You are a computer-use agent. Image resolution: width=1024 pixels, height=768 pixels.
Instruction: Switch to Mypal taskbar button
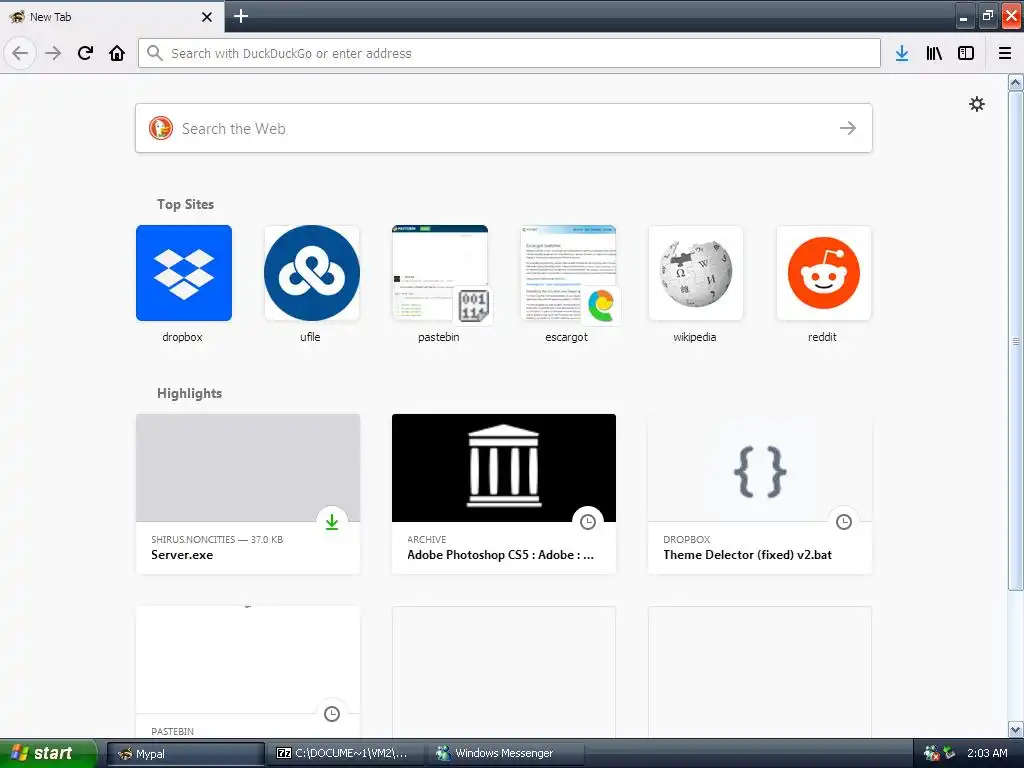point(185,754)
